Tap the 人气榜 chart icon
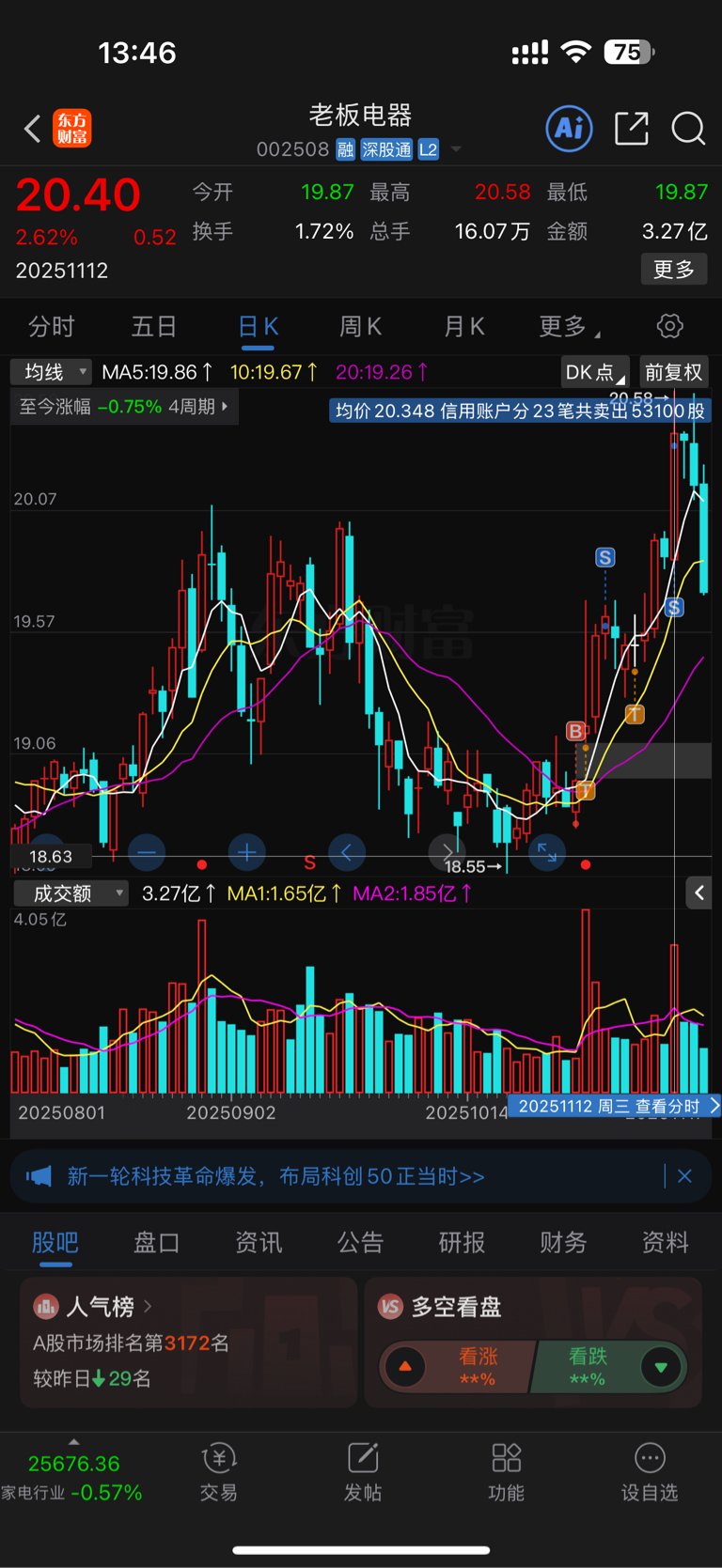 click(46, 1306)
